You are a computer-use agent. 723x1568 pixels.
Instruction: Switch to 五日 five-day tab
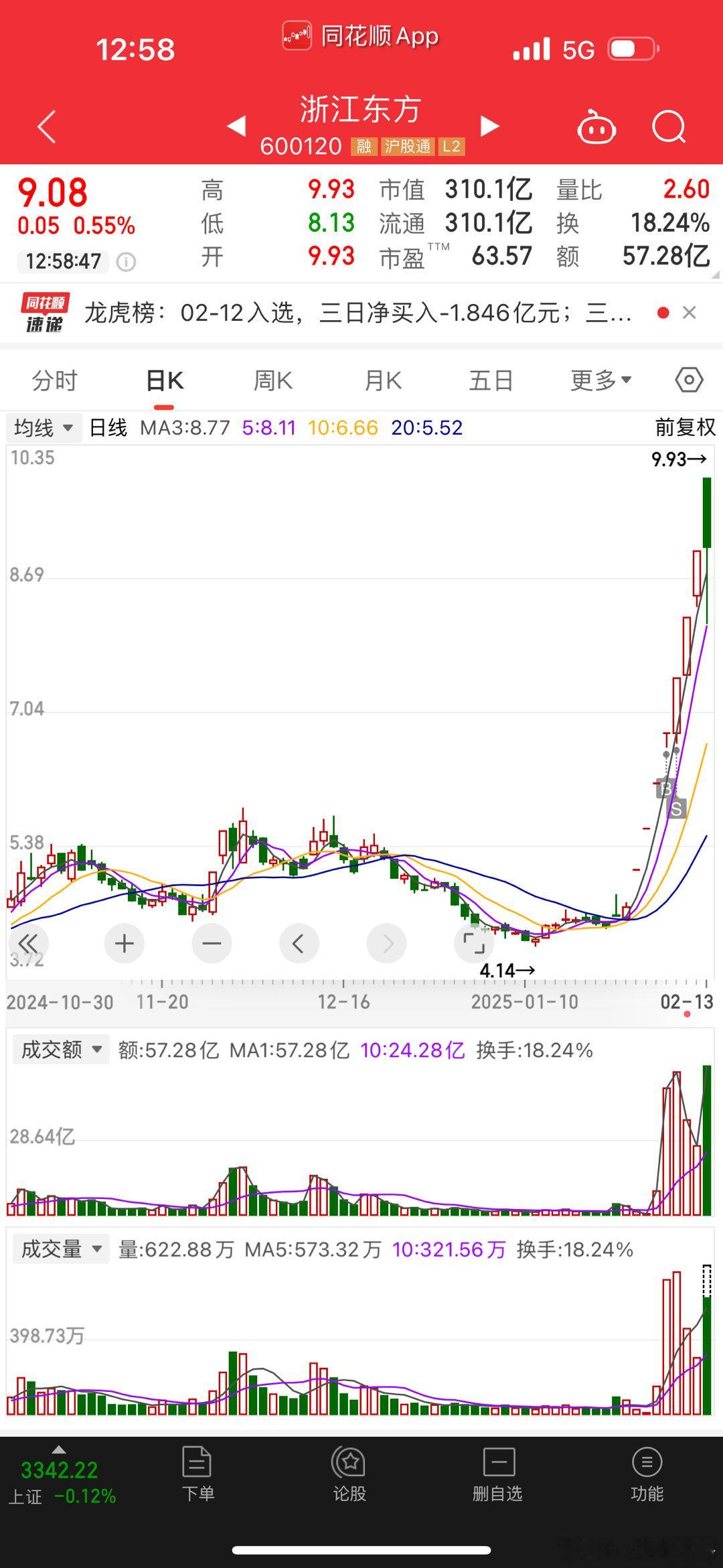pos(491,380)
